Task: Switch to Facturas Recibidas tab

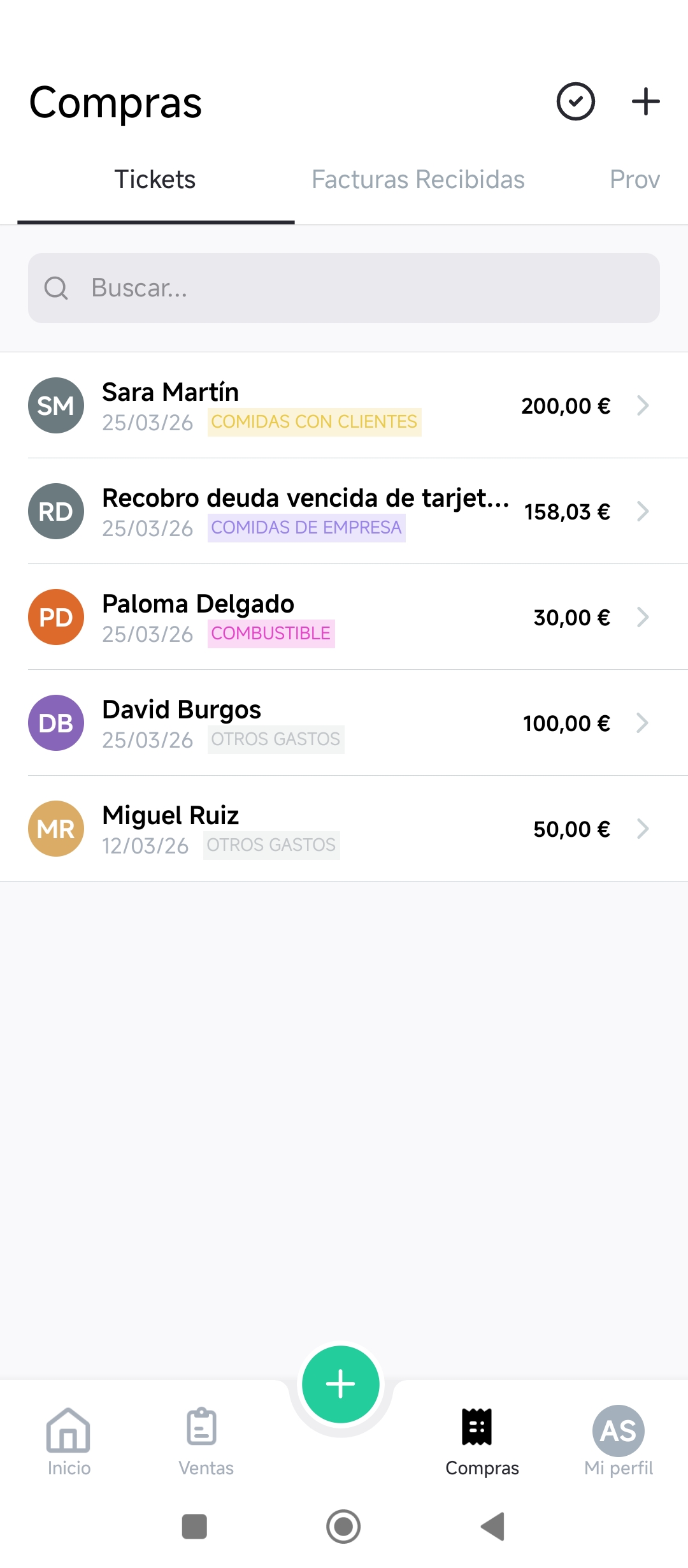Action: (418, 180)
